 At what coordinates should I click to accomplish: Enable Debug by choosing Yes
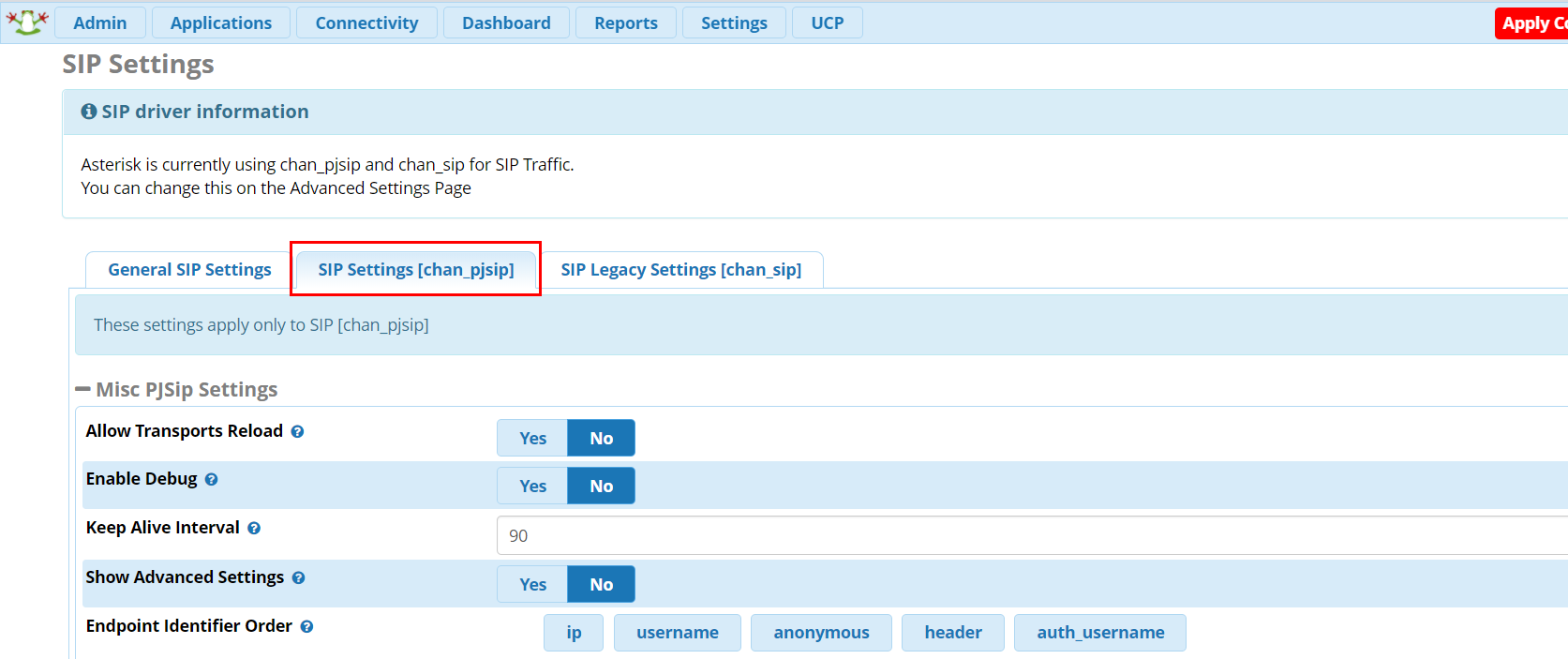point(532,486)
